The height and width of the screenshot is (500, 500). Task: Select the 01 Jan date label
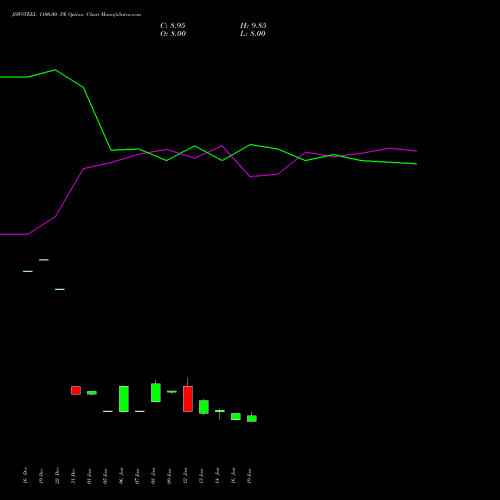pyautogui.click(x=89, y=476)
